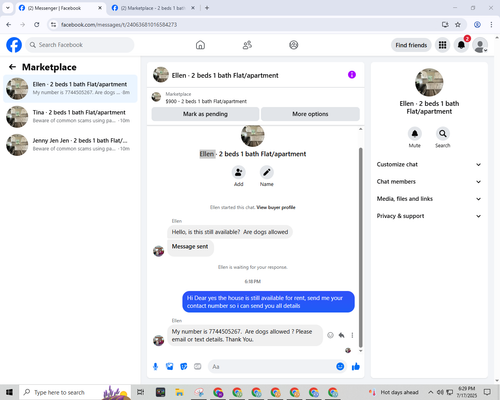The image size is (500, 400).
Task: Open Chrome profile icon
Action: [477, 25]
